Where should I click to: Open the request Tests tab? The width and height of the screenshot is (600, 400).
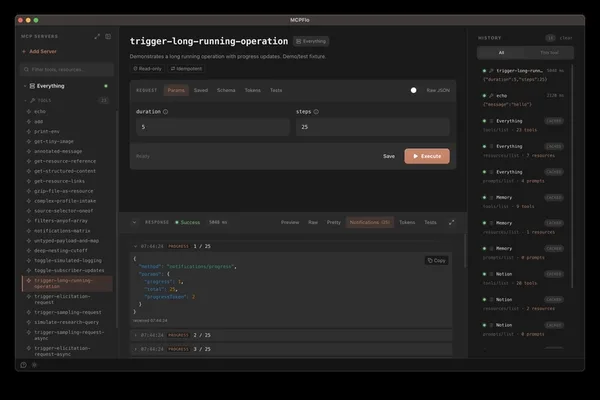point(276,90)
